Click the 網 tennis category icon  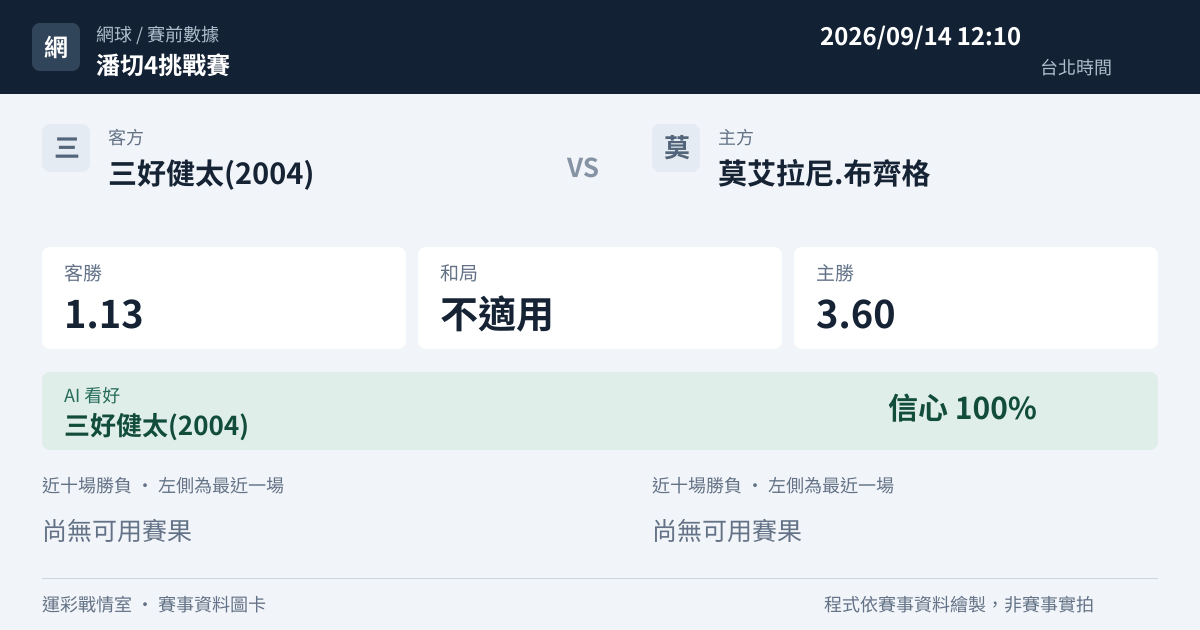(x=56, y=47)
